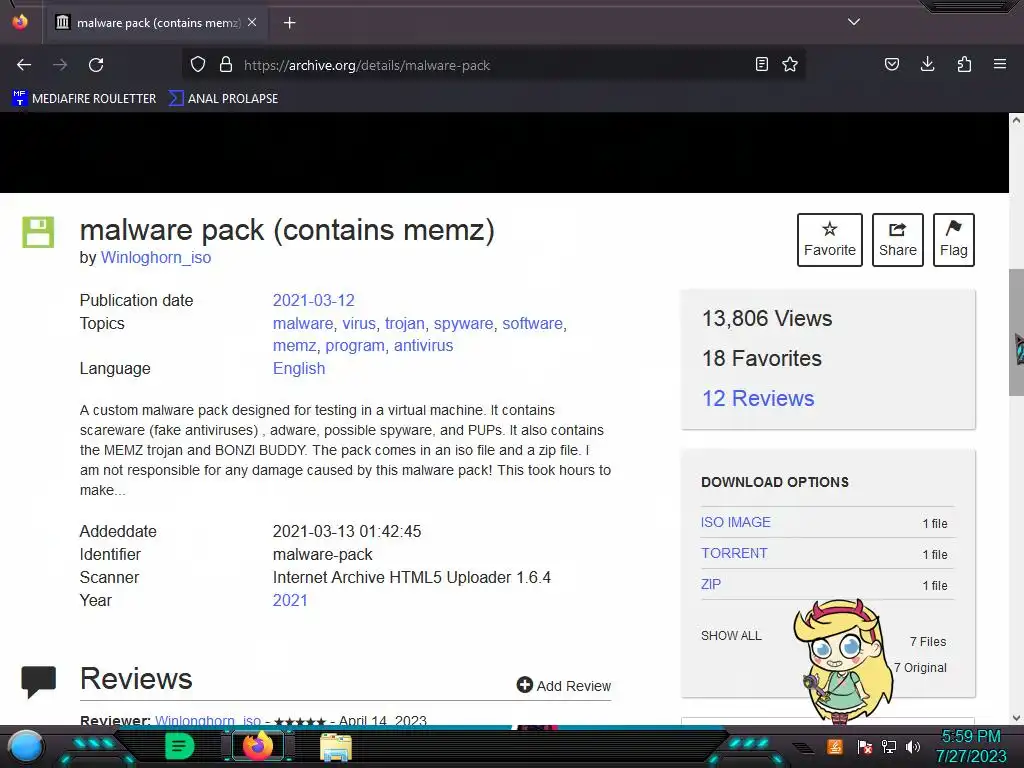Go forward using the forward arrow
The image size is (1024, 768).
(x=60, y=65)
